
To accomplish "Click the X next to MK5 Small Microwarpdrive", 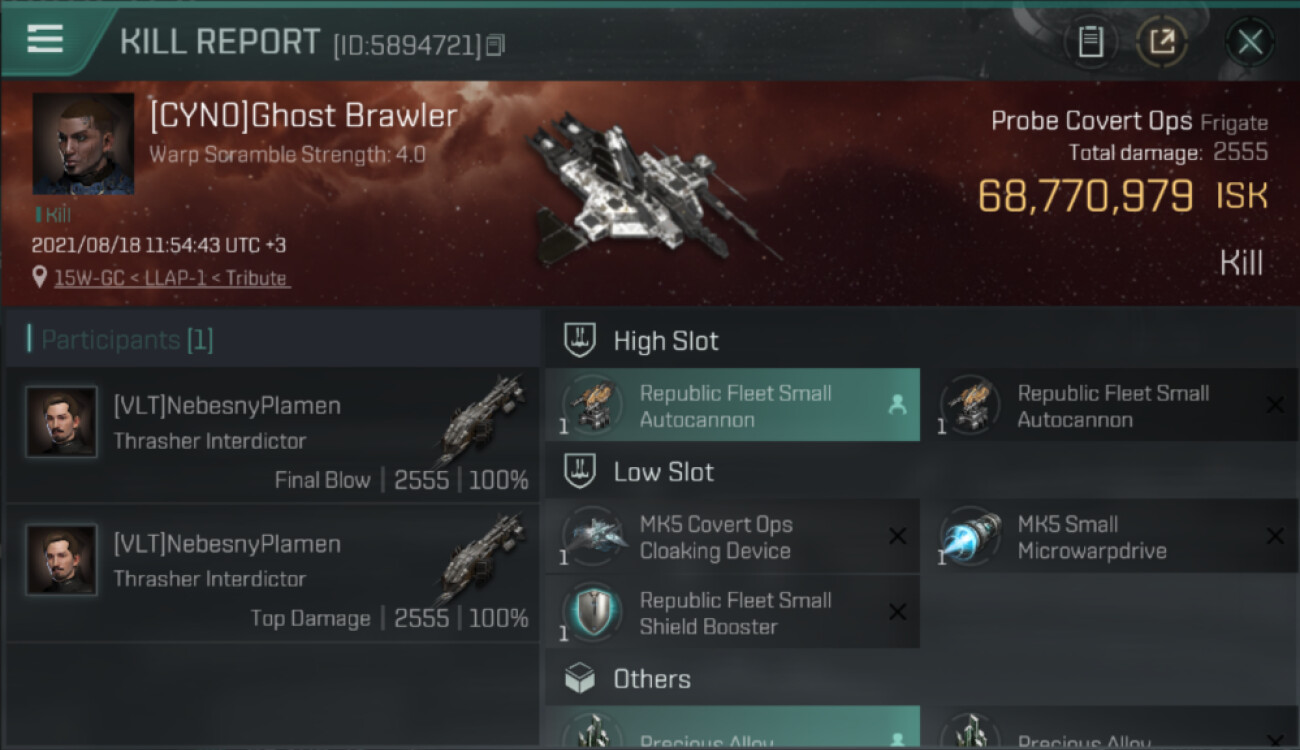I will click(1275, 537).
